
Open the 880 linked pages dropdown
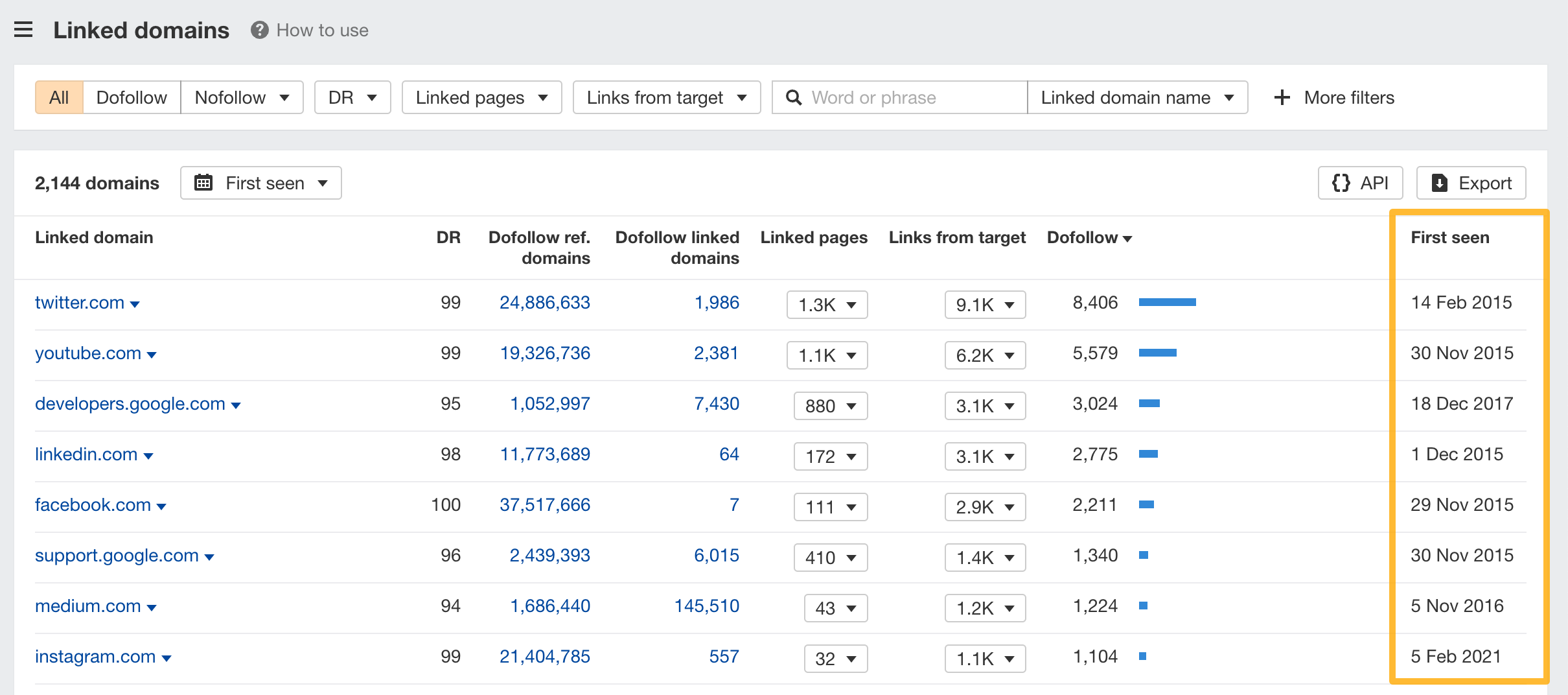click(831, 406)
